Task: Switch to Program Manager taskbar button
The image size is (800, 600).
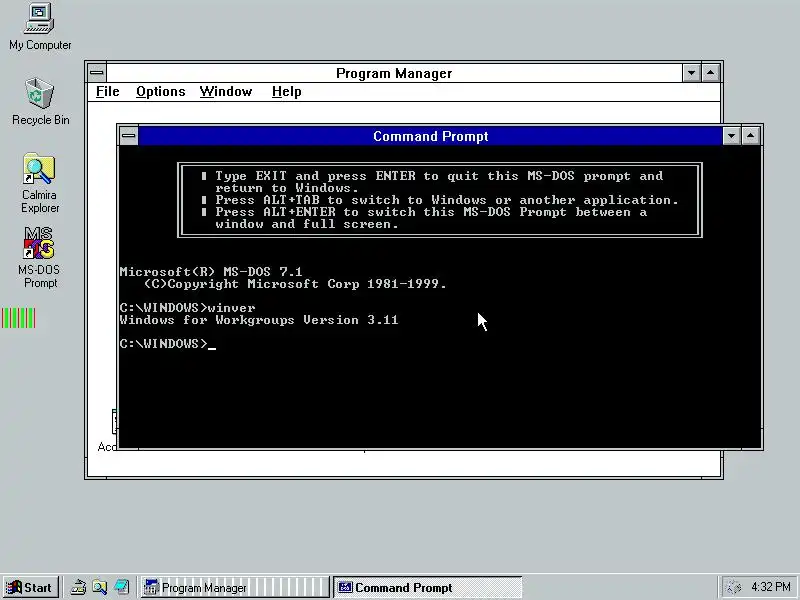Action: [235, 588]
